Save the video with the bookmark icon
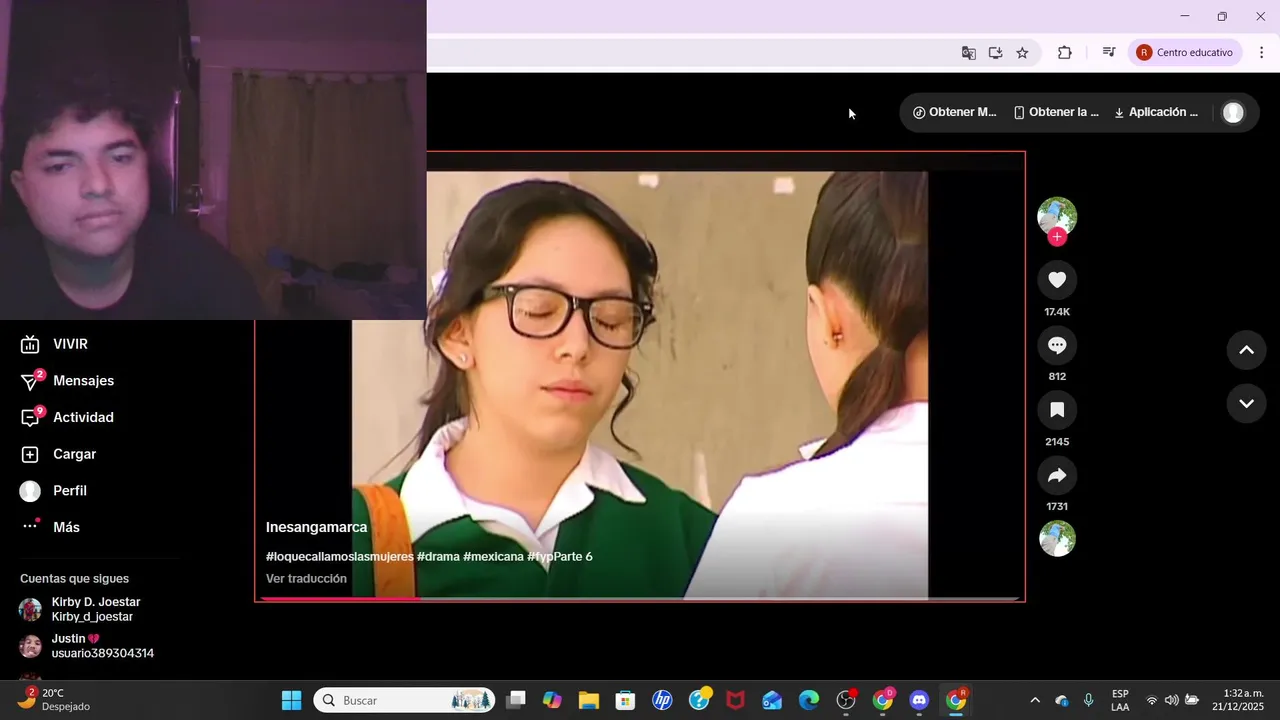 [1057, 410]
